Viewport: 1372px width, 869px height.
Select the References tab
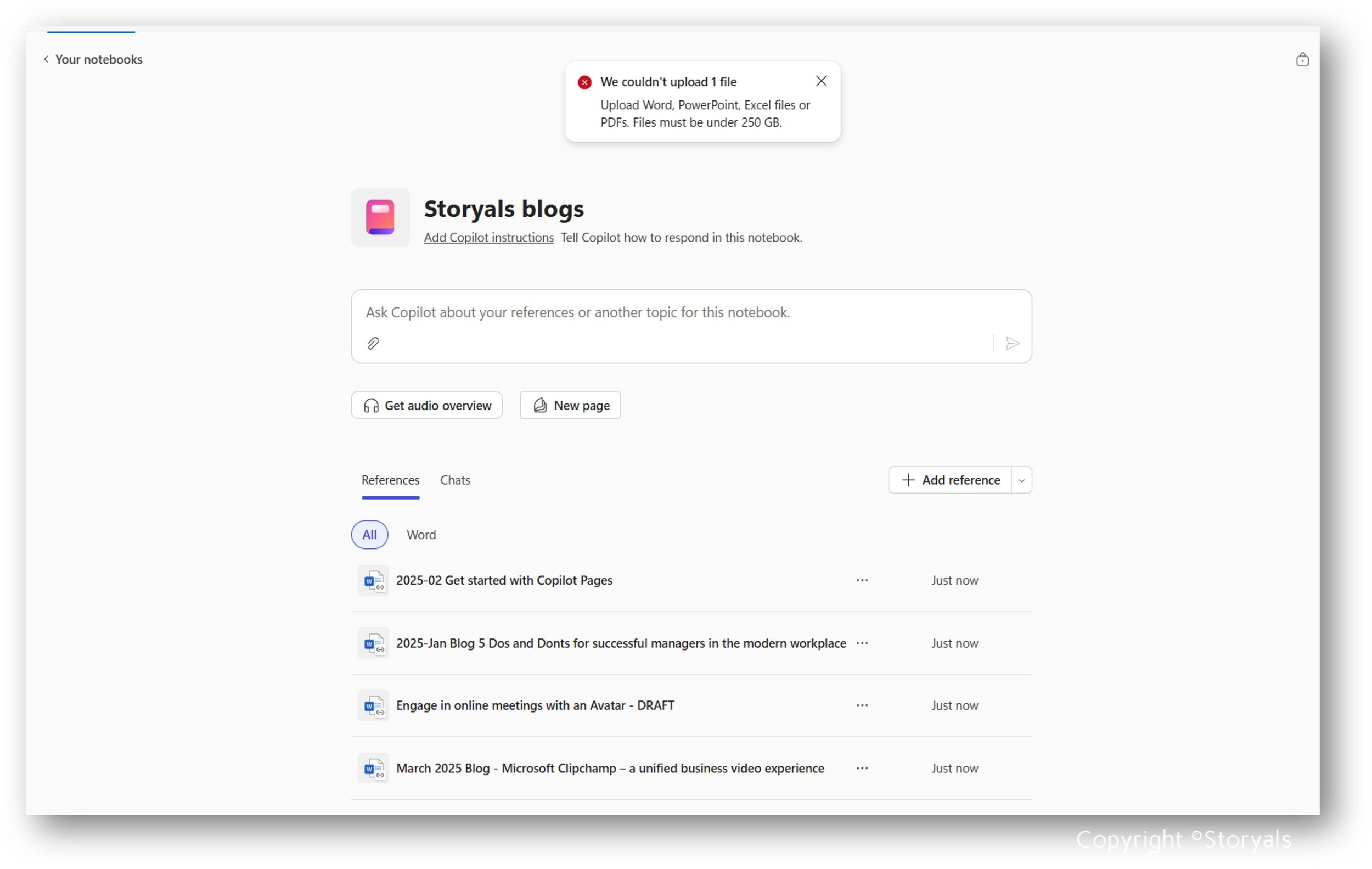pyautogui.click(x=390, y=480)
